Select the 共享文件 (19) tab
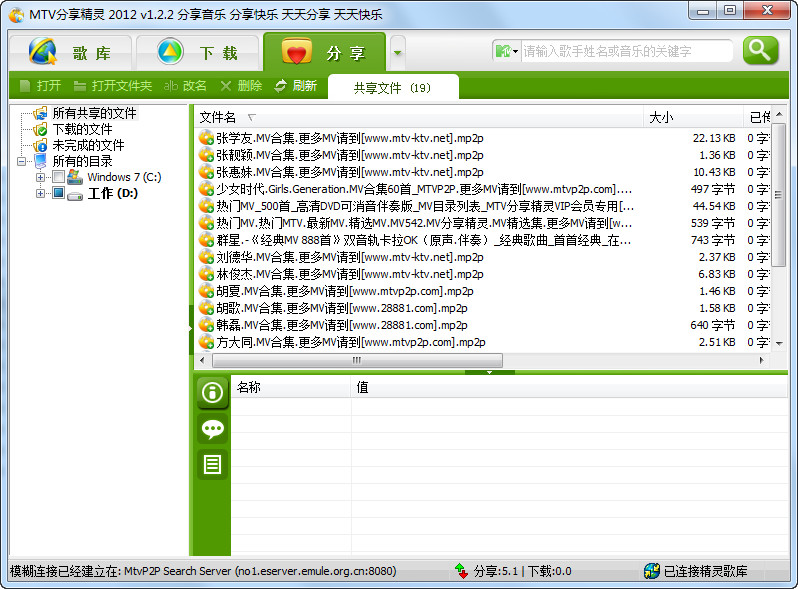The width and height of the screenshot is (798, 589). coord(393,88)
